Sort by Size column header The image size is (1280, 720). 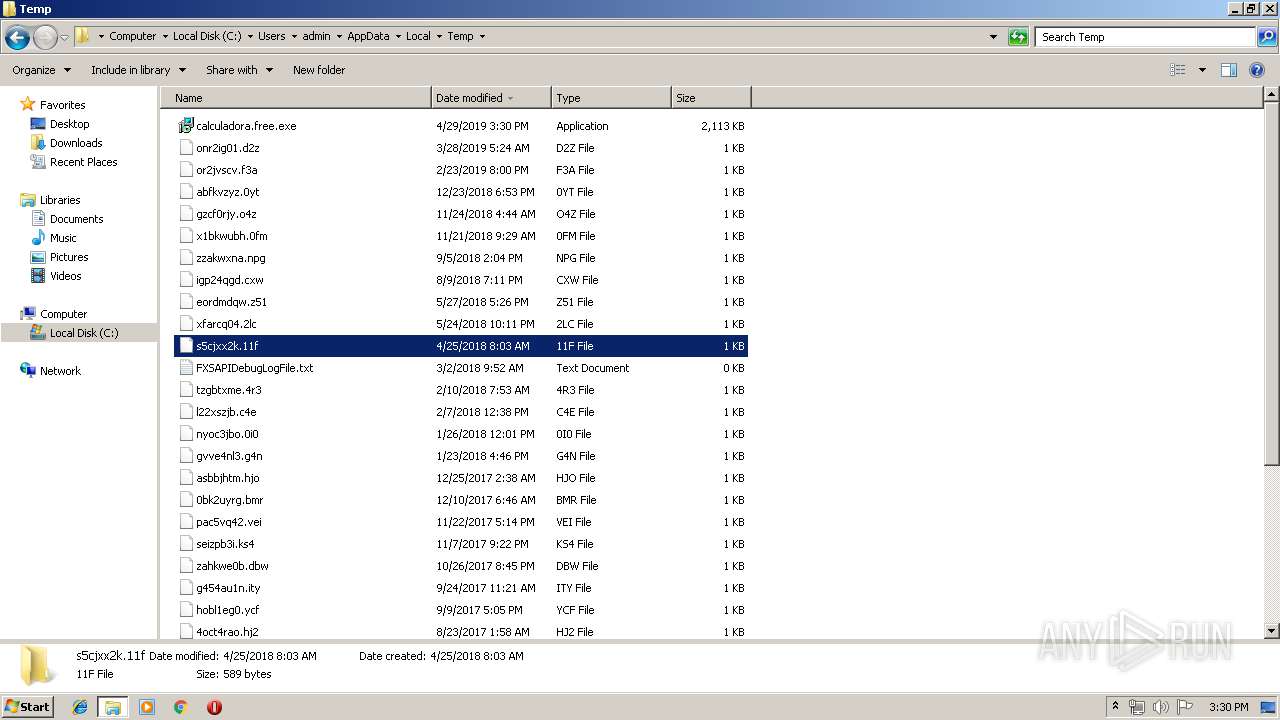(711, 98)
